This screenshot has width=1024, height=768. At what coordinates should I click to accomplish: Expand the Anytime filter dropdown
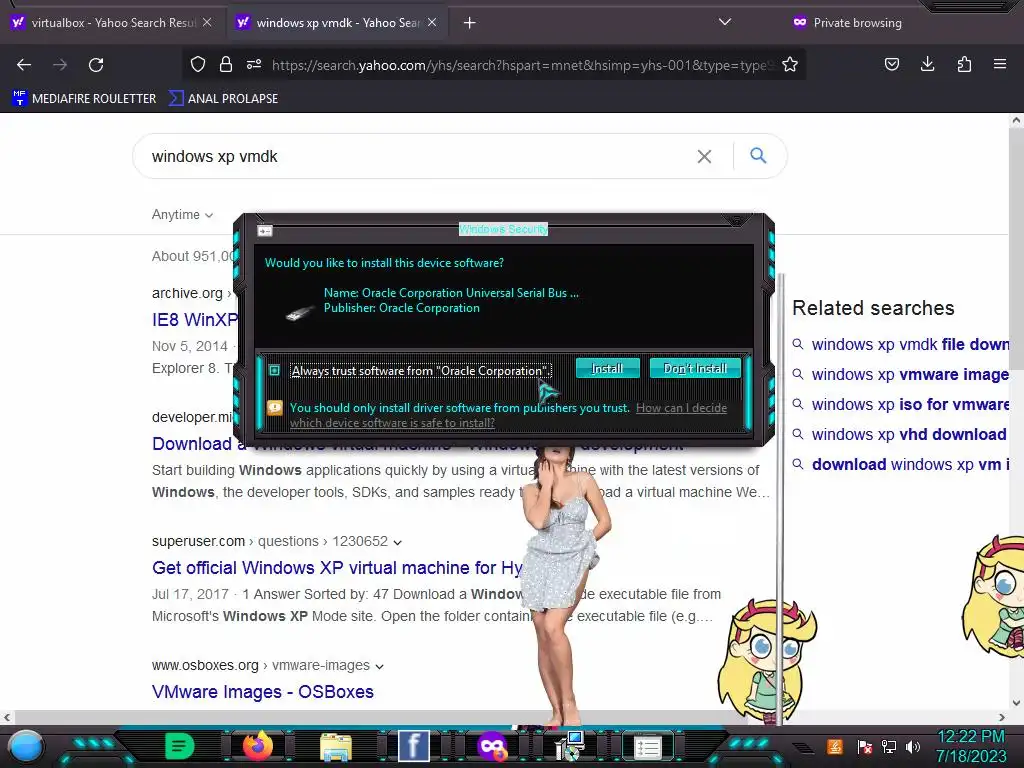tap(182, 214)
